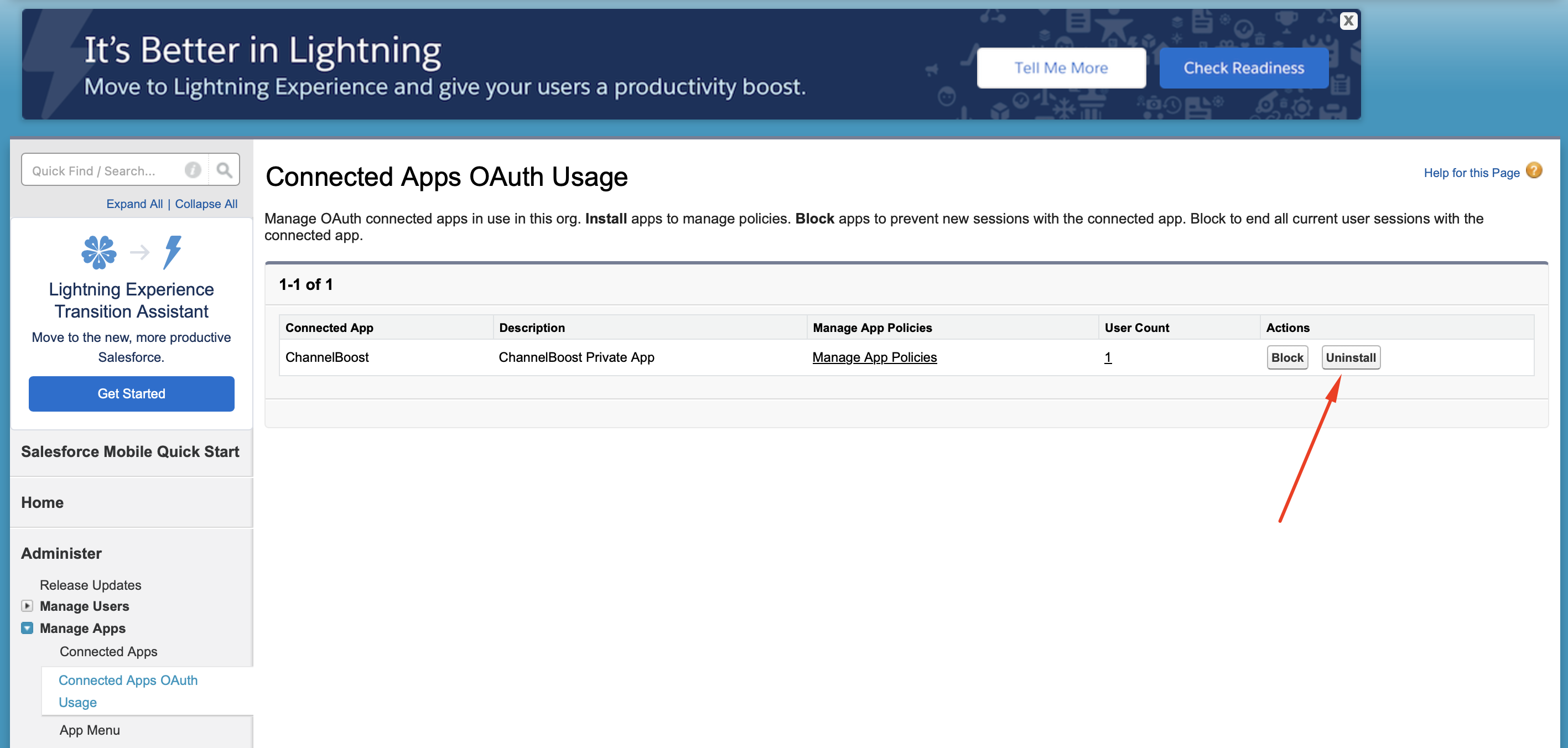Click the Get Started button
The width and height of the screenshot is (1568, 748).
point(131,394)
